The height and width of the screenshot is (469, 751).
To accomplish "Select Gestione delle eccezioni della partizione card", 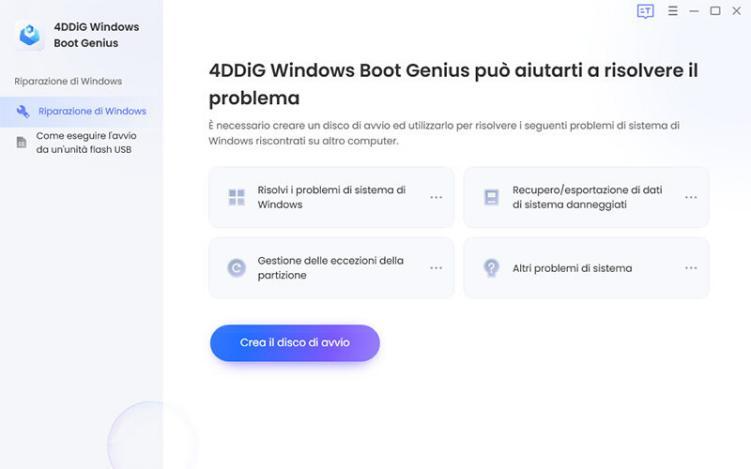I will pyautogui.click(x=331, y=268).
